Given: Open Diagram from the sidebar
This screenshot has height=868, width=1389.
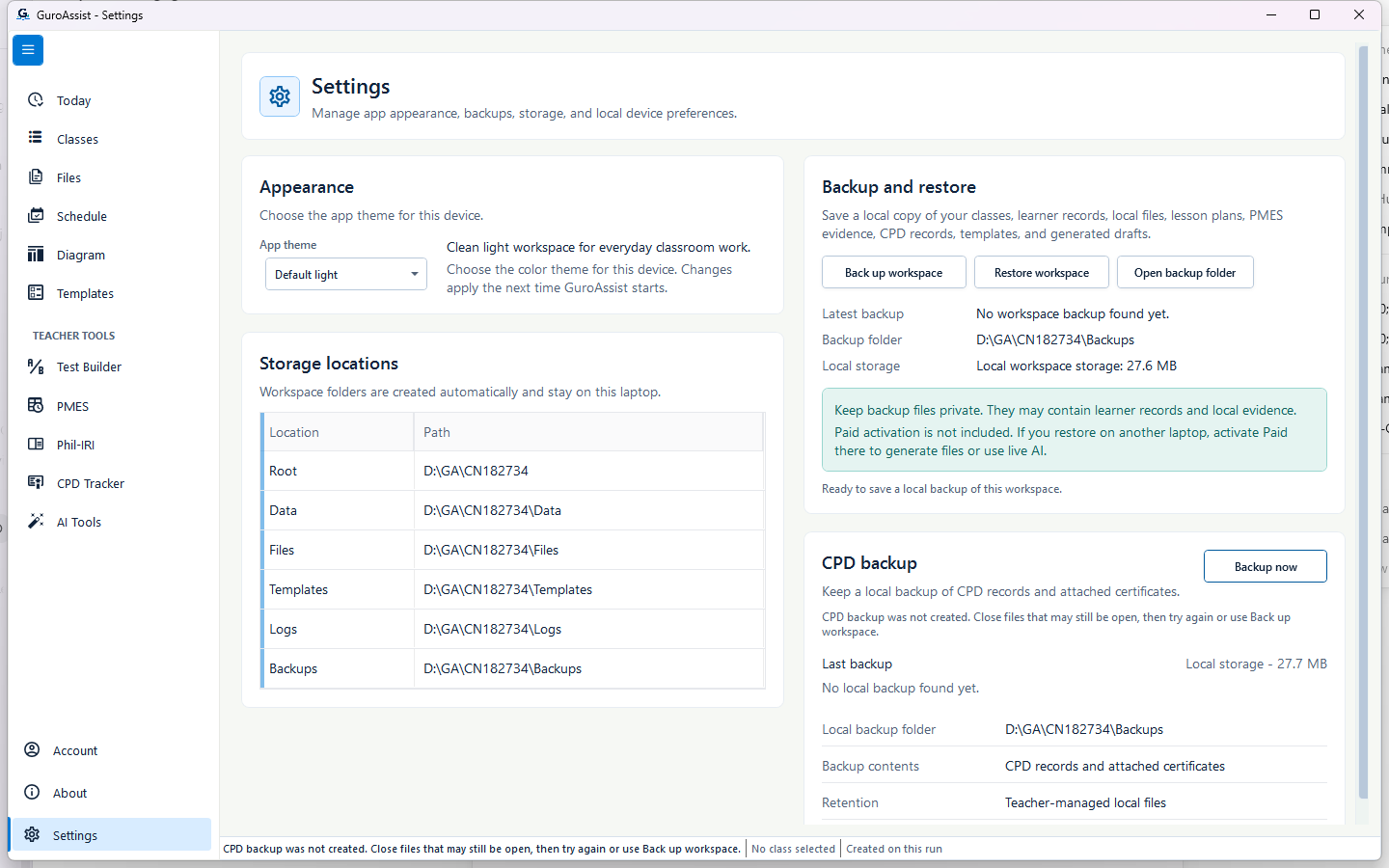Looking at the screenshot, I should [115, 255].
